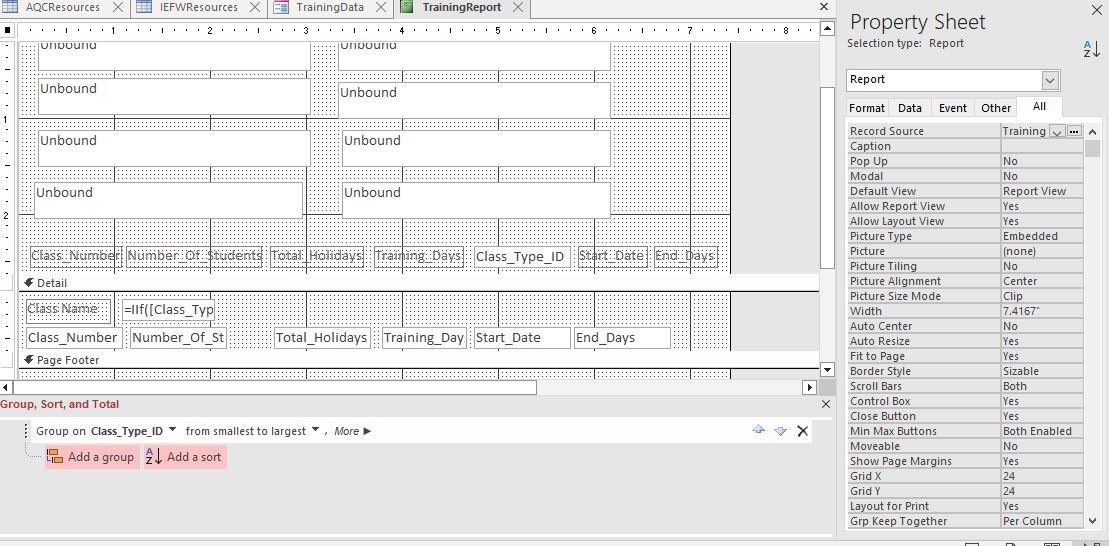Select the =IIf([Class_Typ expression textbox
1109x546 pixels.
168,310
